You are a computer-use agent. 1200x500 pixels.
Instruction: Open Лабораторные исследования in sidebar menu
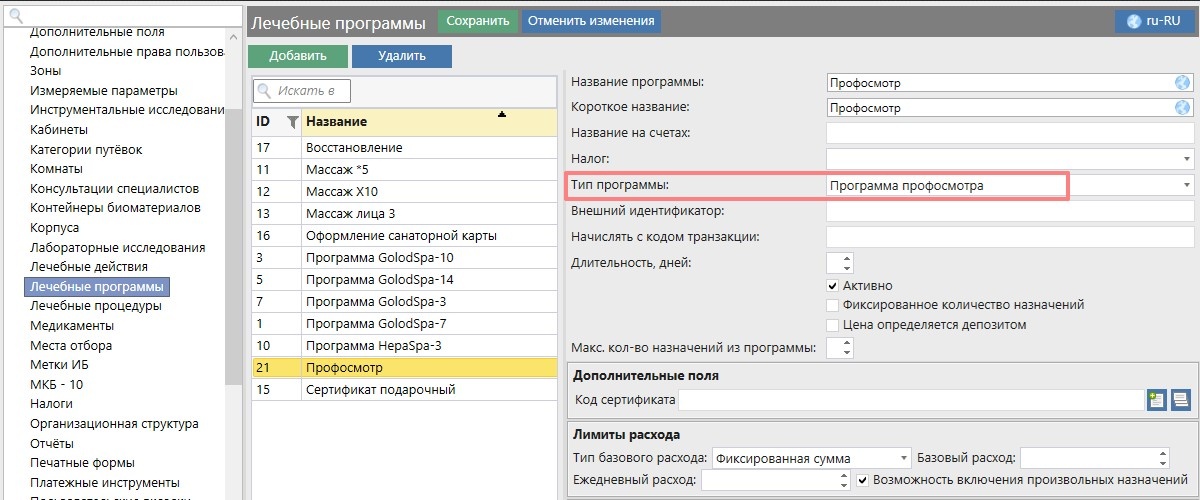[x=117, y=247]
